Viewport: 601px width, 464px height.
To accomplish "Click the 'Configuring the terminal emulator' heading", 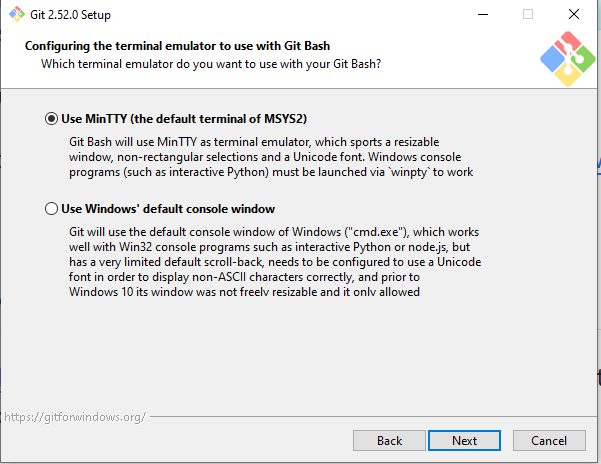I will (177, 46).
